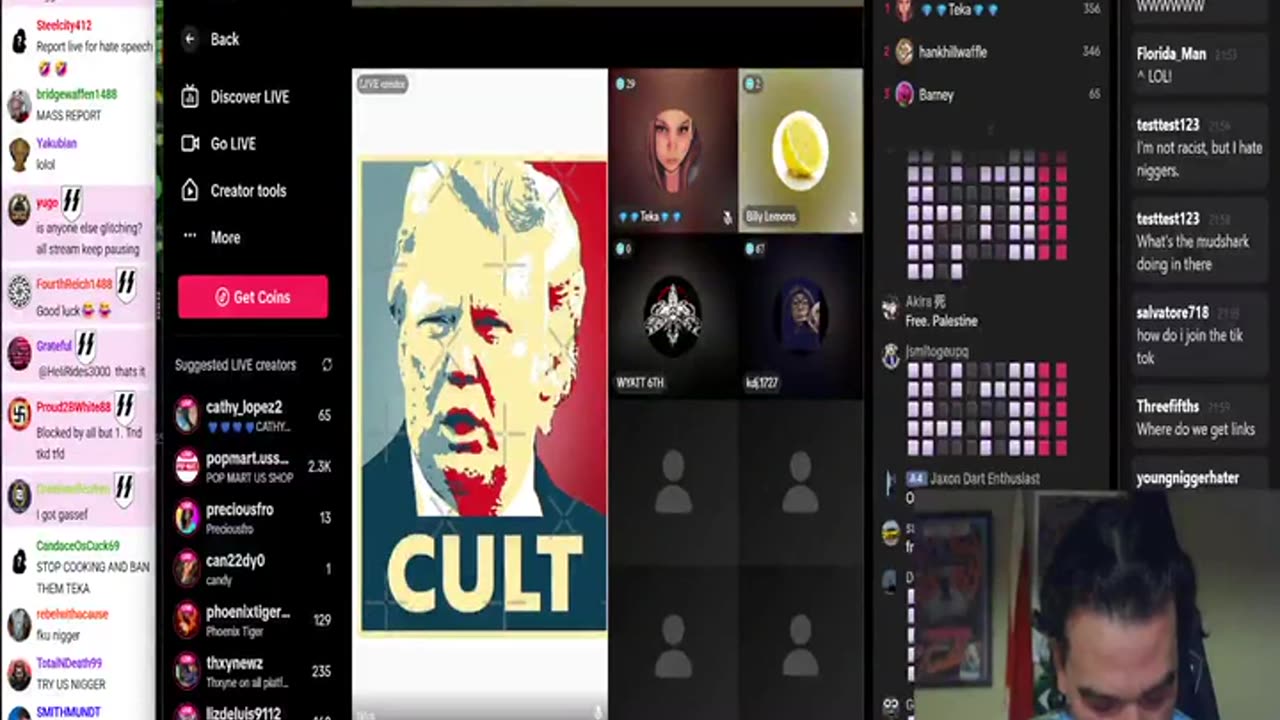
Task: Click the "Free. Palestine" chat message
Action: point(942,321)
